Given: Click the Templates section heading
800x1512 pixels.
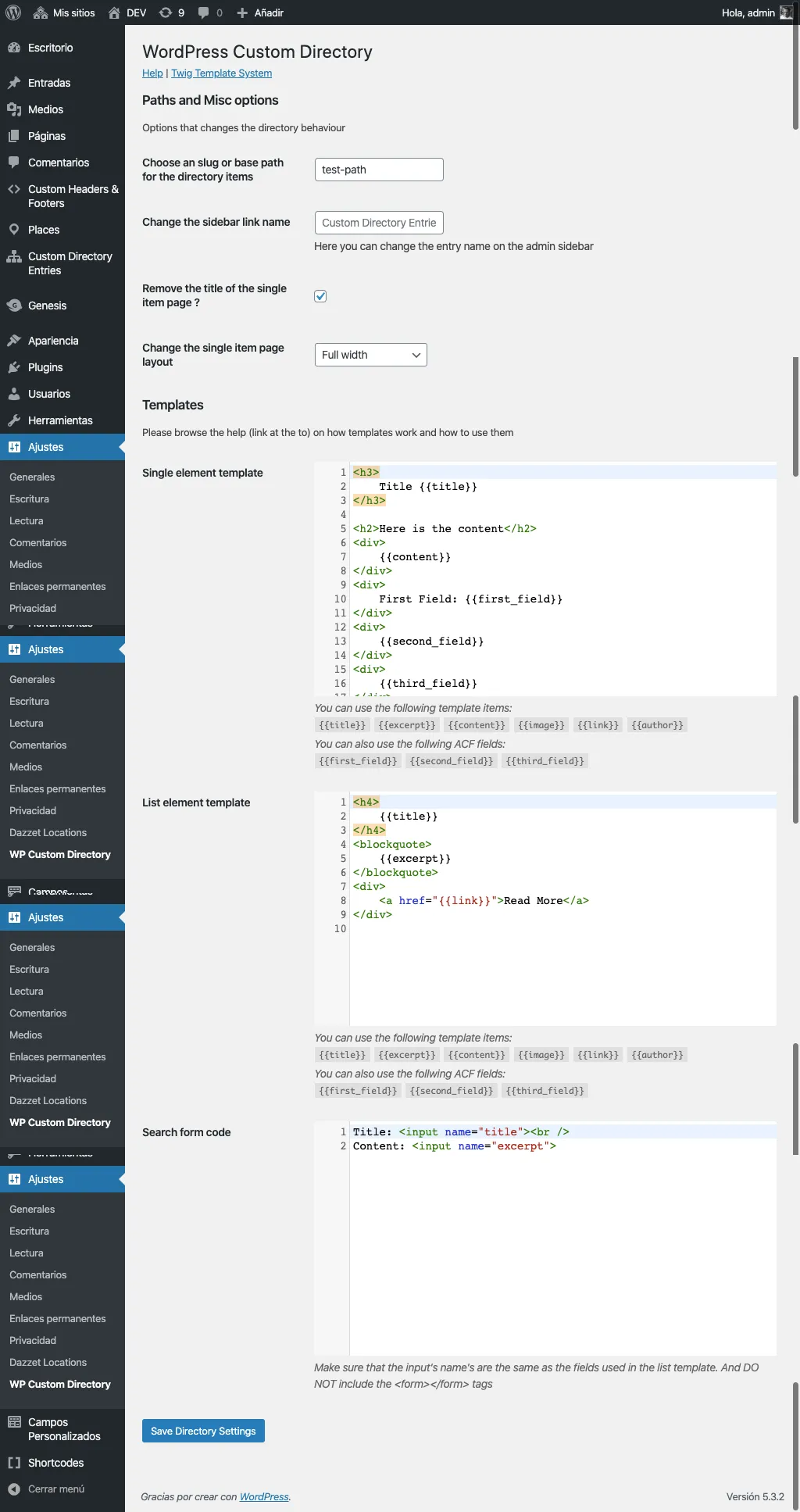Looking at the screenshot, I should click(x=173, y=405).
